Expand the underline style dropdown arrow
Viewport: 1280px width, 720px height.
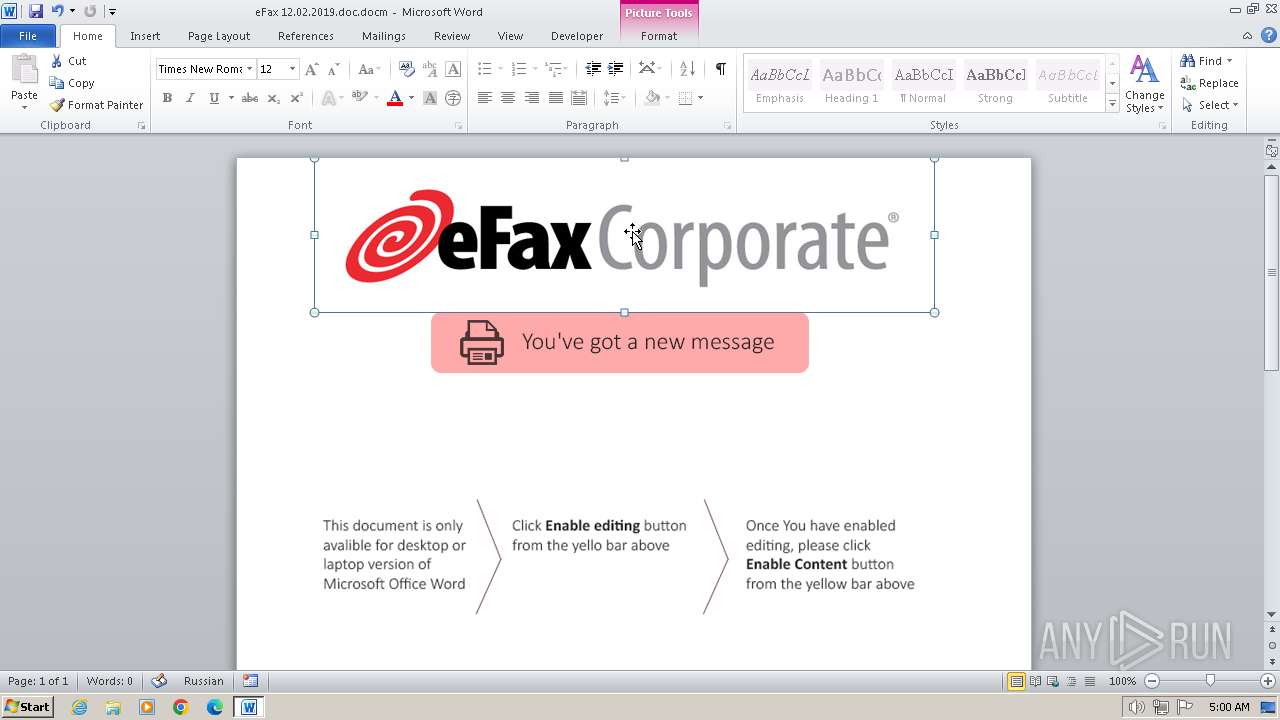[x=231, y=98]
